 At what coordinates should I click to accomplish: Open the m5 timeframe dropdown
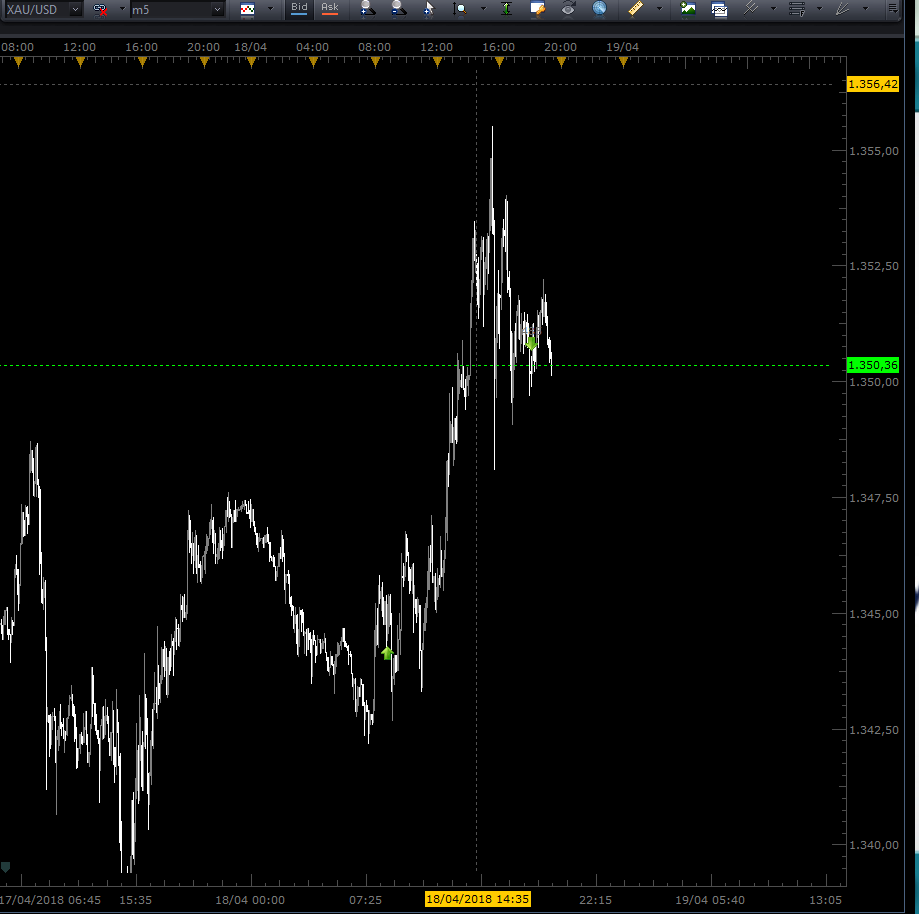click(x=218, y=9)
